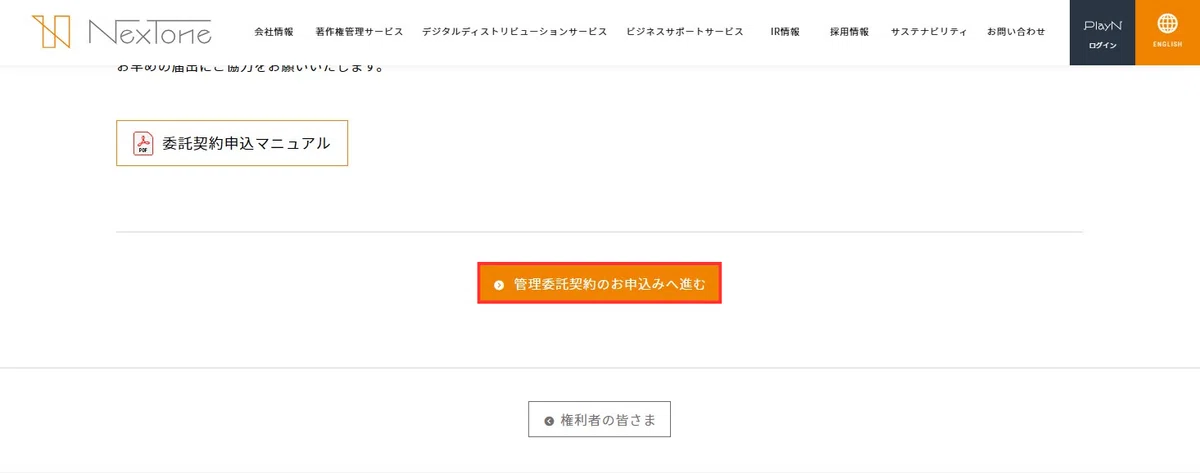Click the back arrow icon beside 権利者の皆さま
The height and width of the screenshot is (473, 1200).
pyautogui.click(x=549, y=421)
